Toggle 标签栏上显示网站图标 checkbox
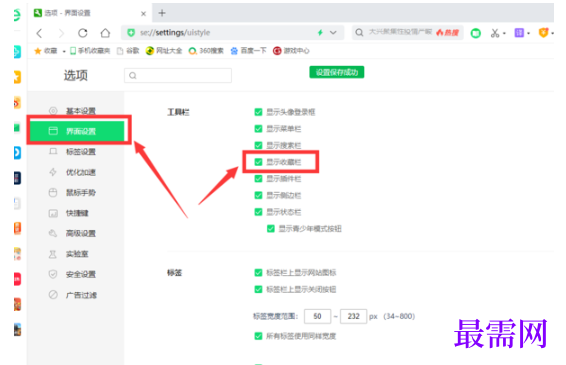566x365 pixels. click(x=258, y=273)
